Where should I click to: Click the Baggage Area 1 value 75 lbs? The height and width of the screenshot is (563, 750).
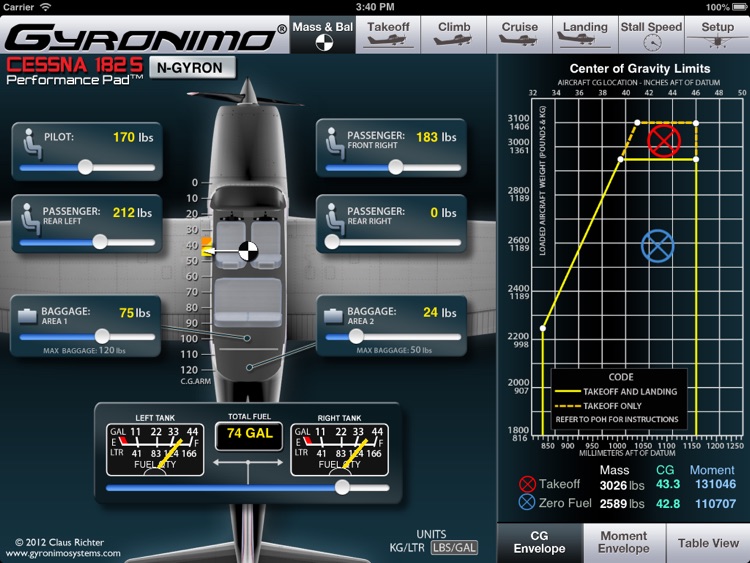coord(135,313)
